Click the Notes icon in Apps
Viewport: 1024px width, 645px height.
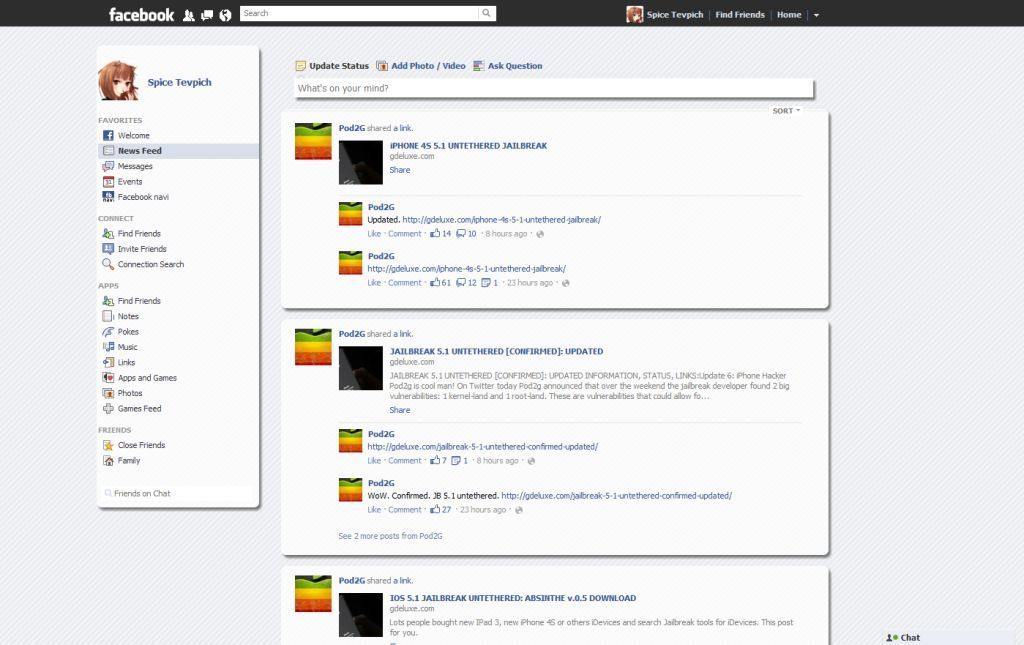click(x=108, y=316)
